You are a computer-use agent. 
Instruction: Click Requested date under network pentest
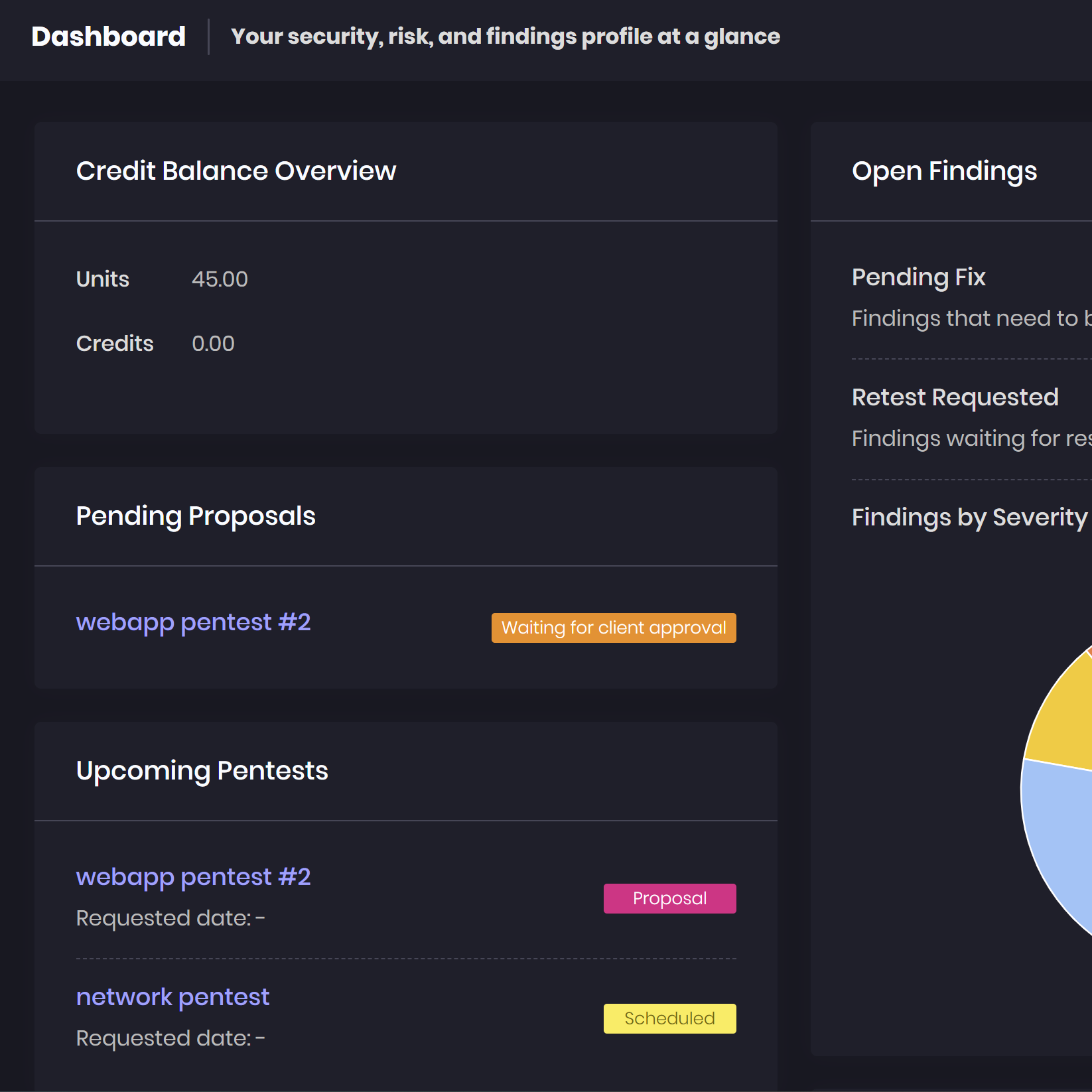pos(171,1038)
